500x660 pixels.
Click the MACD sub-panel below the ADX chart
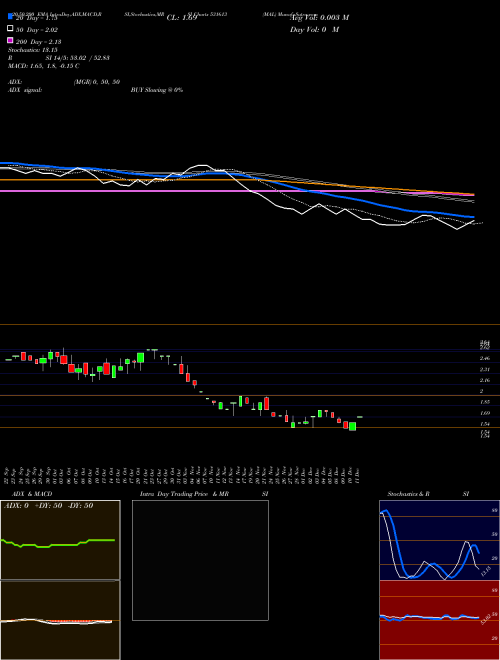(x=60, y=620)
